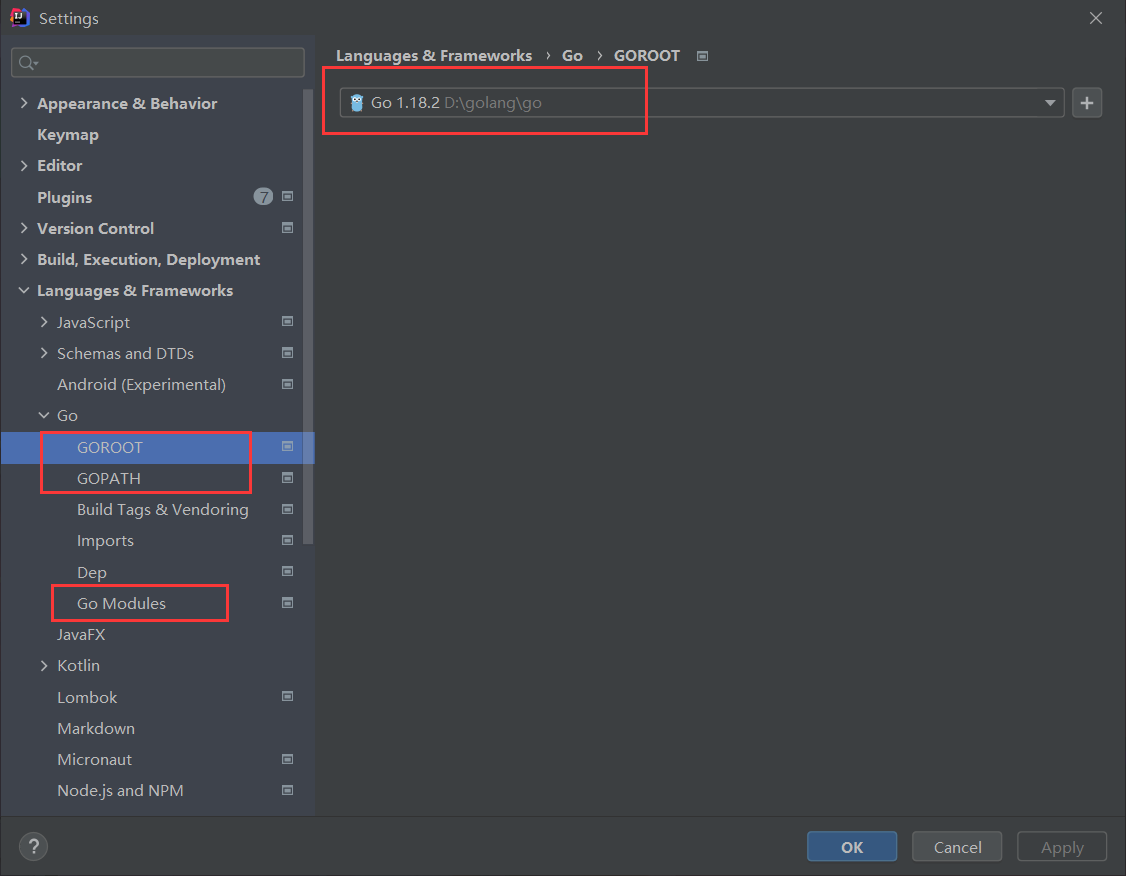1126x876 pixels.
Task: Click the GOROOT row project icon
Action: pos(287,447)
